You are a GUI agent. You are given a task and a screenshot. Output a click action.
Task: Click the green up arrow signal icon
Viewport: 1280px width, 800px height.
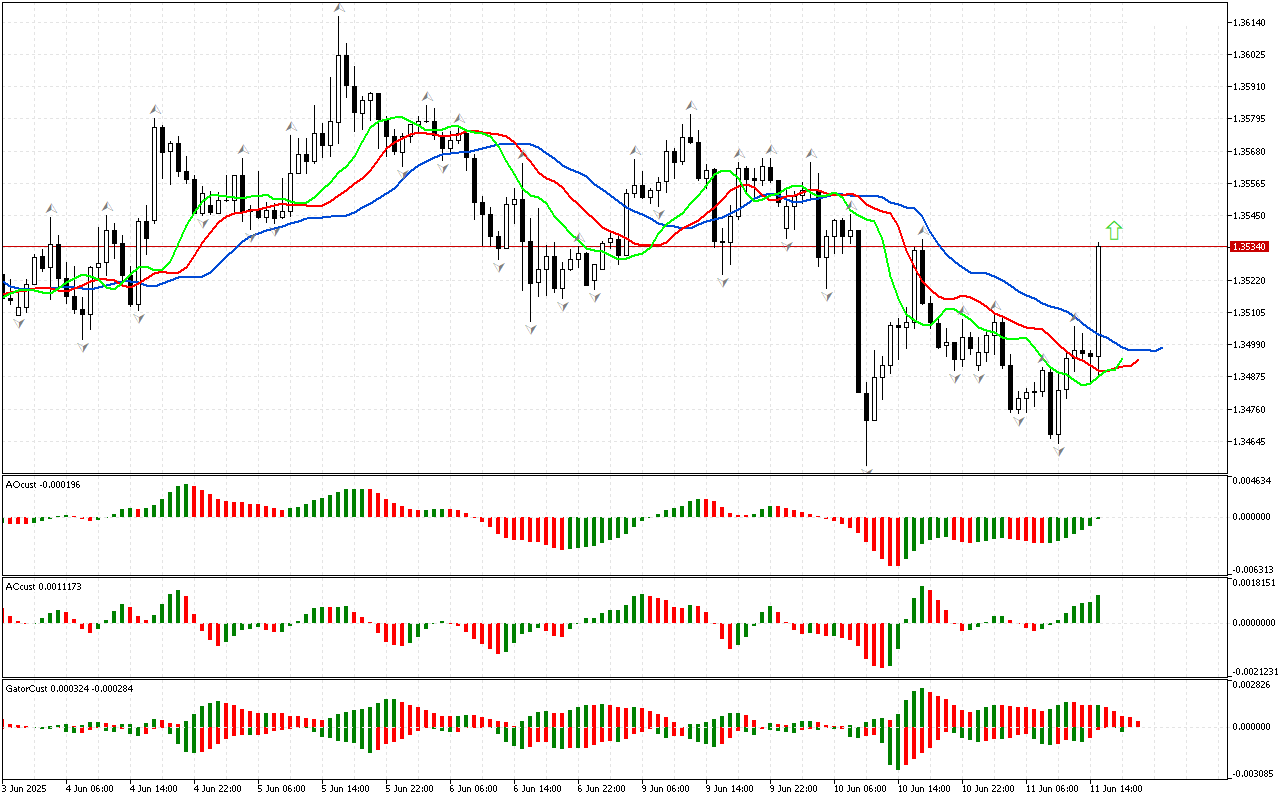point(1114,230)
